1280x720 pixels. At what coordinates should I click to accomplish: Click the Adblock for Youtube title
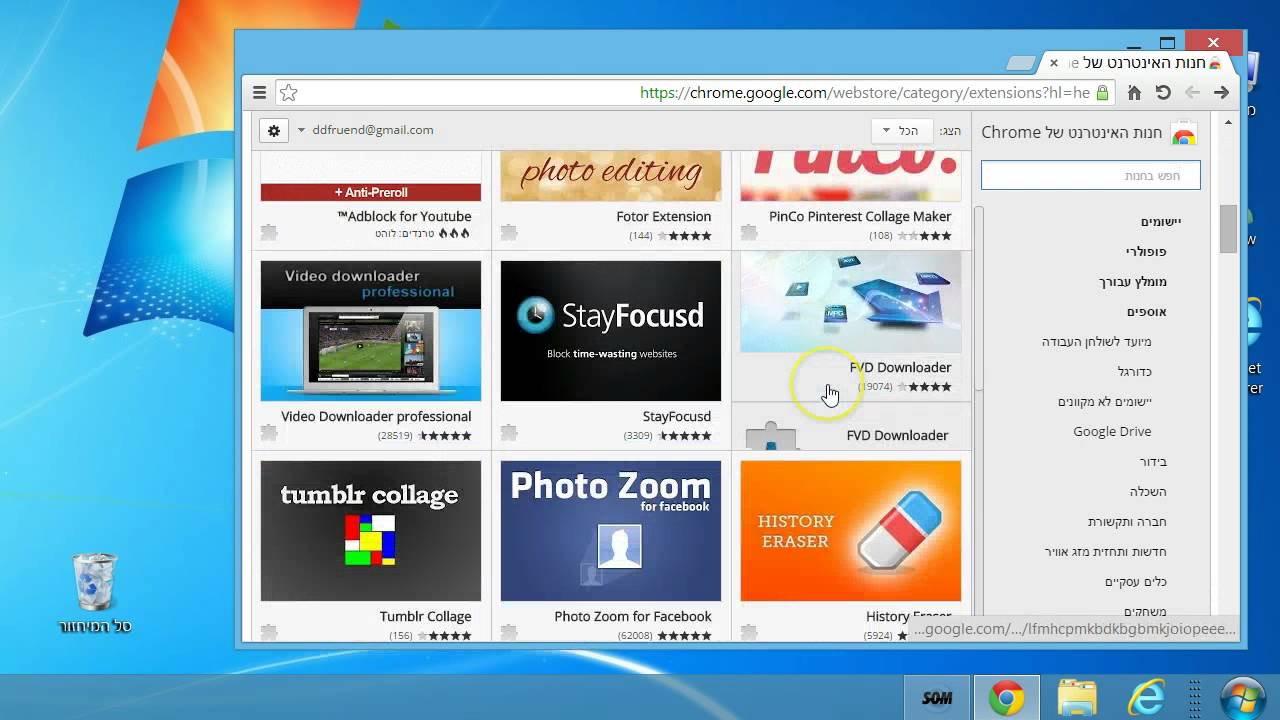(404, 216)
